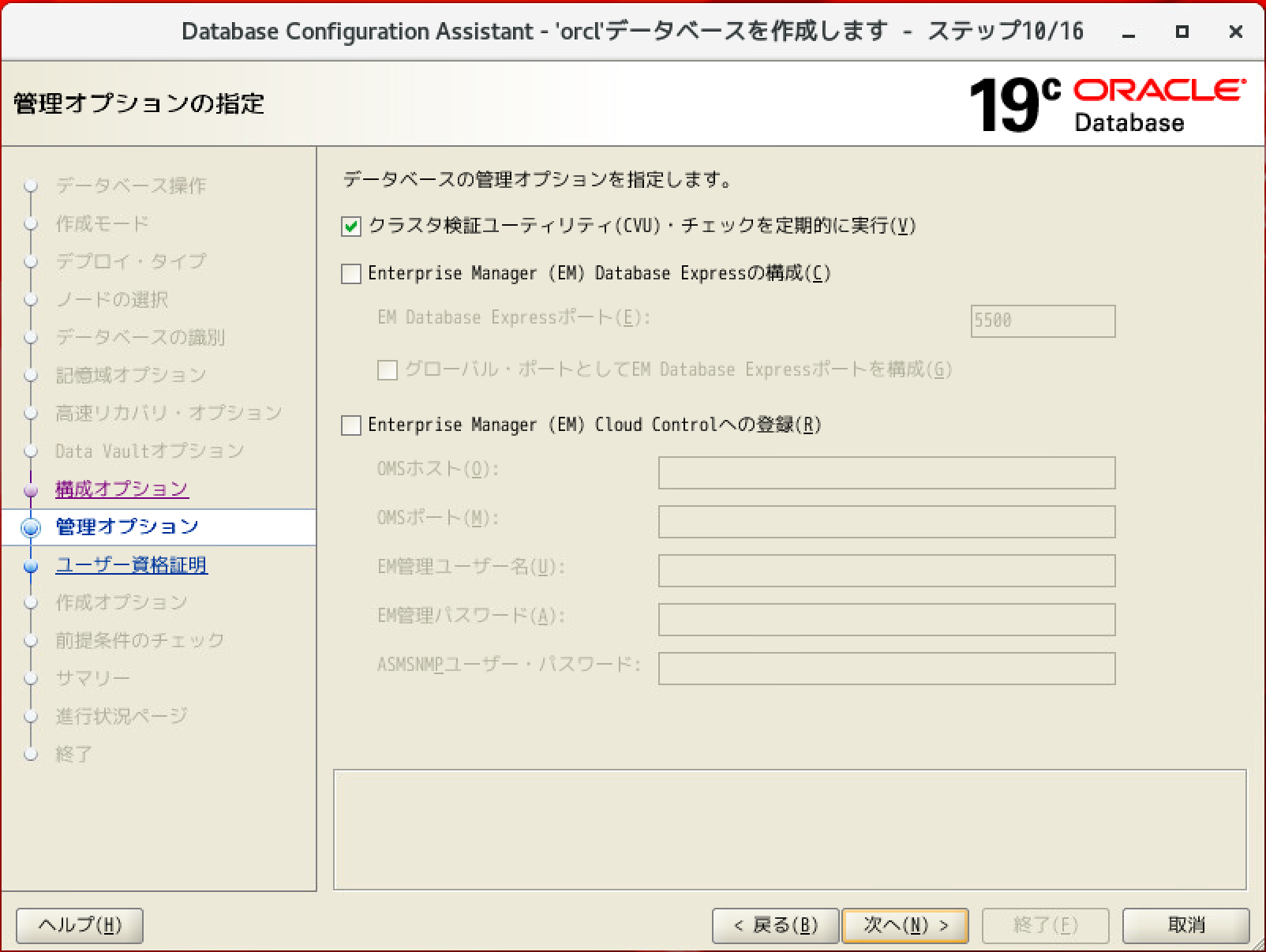Click the 進行状況ページ step in sidebar

pos(121,716)
